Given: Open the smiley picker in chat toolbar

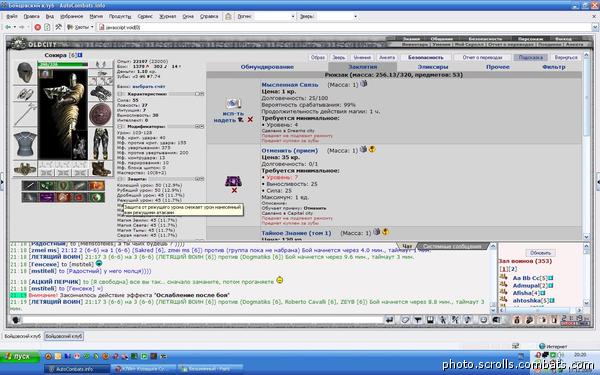Looking at the screenshot, I should point(483,320).
